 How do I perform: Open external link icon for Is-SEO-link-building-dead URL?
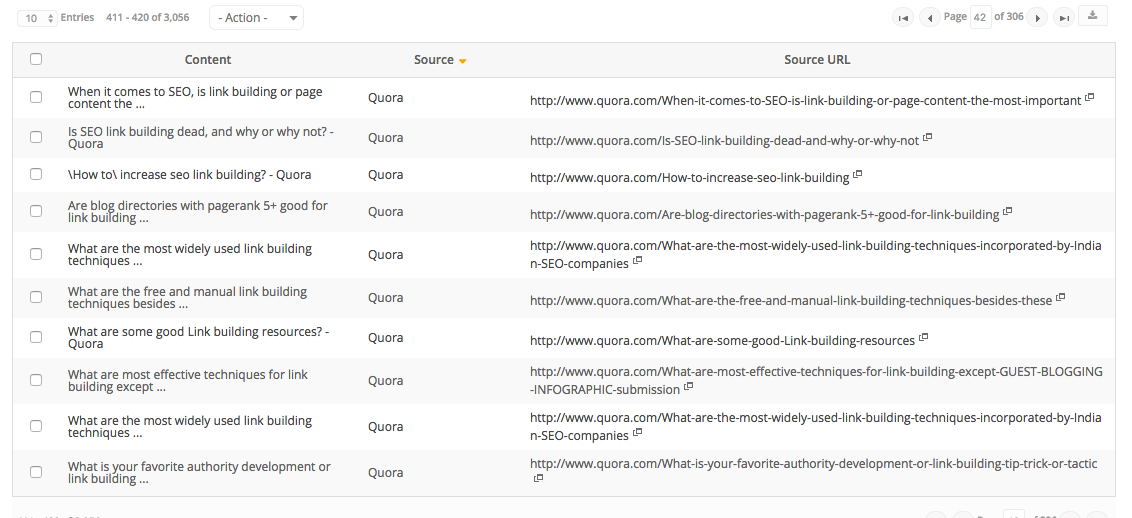click(x=928, y=137)
